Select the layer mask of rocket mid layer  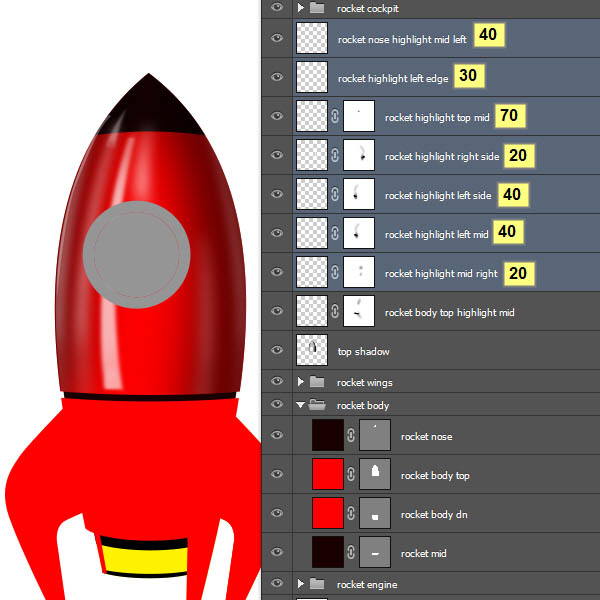[x=374, y=552]
